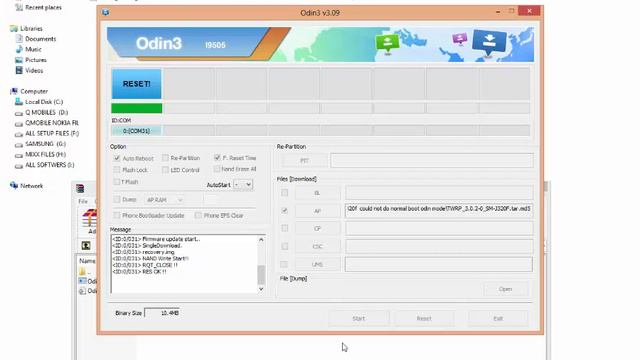Toggle the CSC file checkbox
This screenshot has height=360, width=640.
pos(284,246)
